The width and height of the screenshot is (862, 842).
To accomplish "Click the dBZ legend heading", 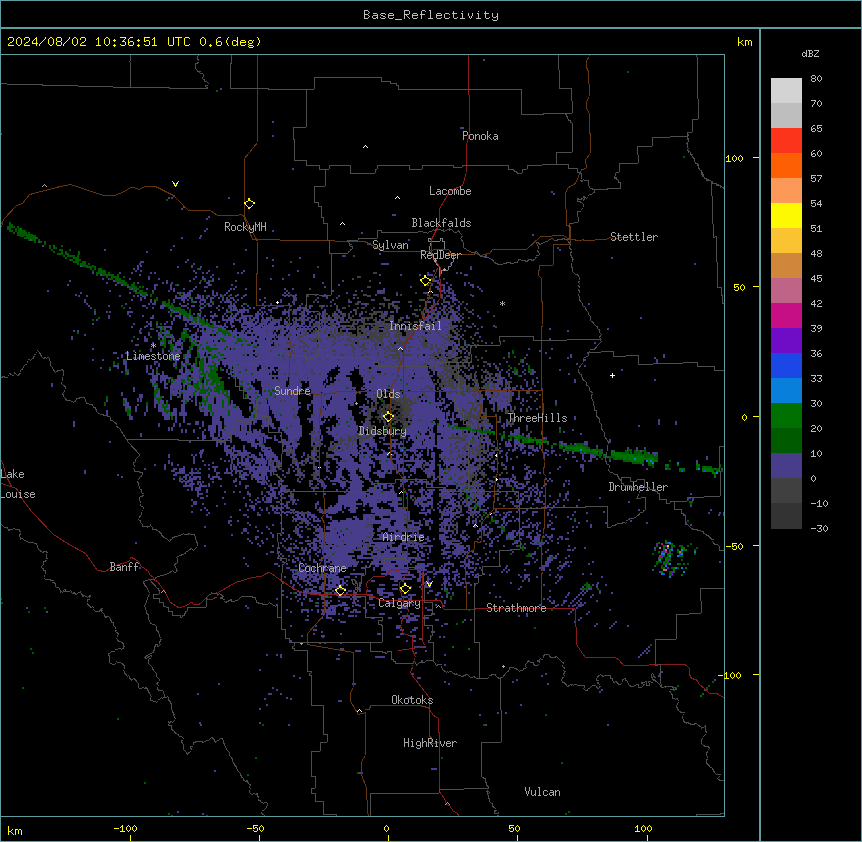I will coord(810,53).
